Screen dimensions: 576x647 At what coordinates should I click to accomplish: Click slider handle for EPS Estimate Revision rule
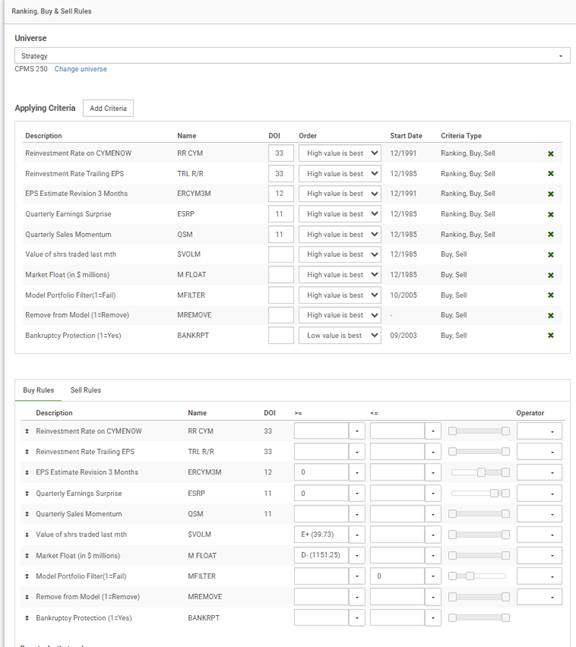point(481,472)
